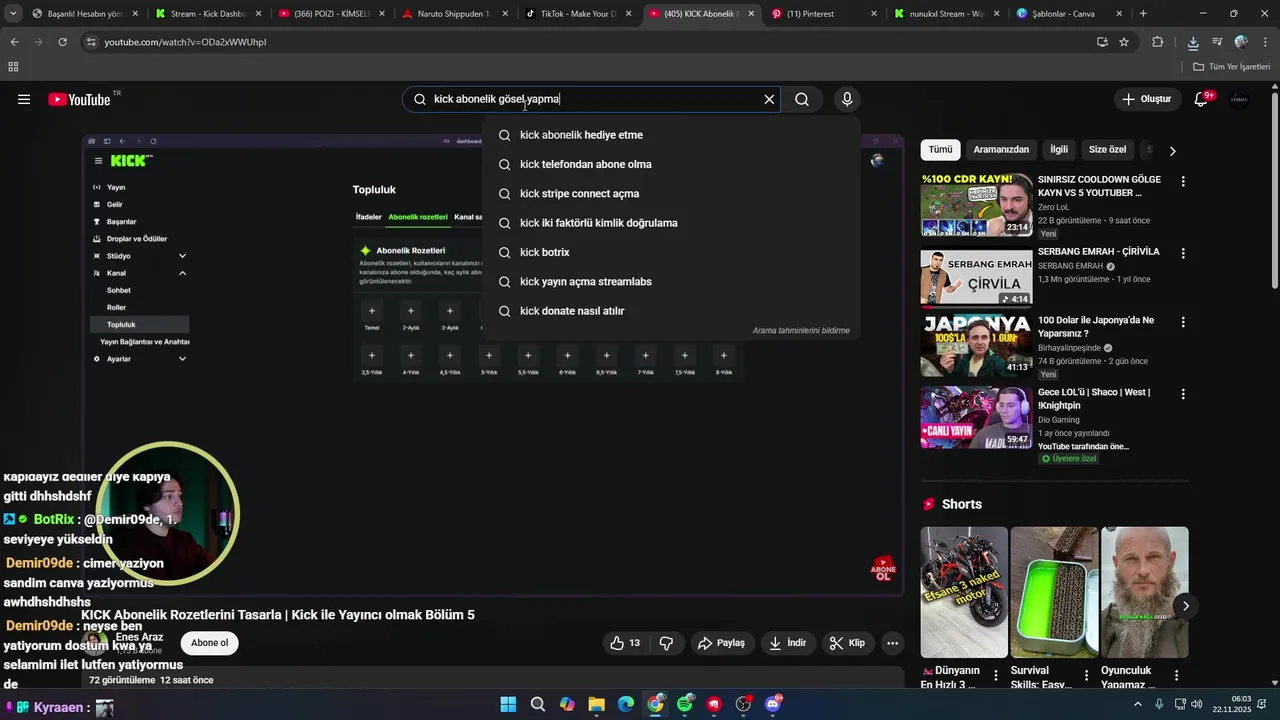Open the Efsane 3 naked motor Short
Screen dimensions: 1280x720
(x=964, y=592)
